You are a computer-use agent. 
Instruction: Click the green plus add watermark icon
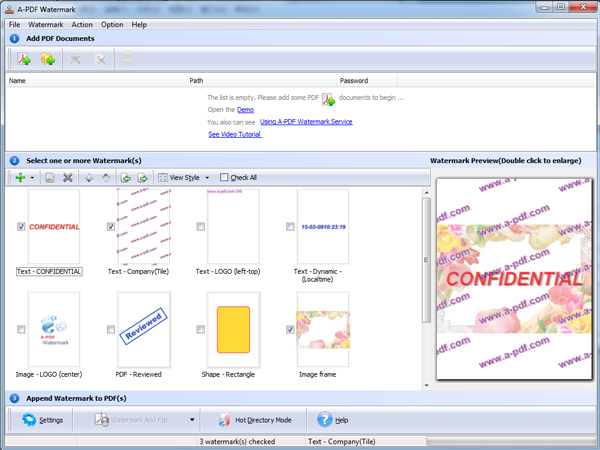pyautogui.click(x=20, y=178)
